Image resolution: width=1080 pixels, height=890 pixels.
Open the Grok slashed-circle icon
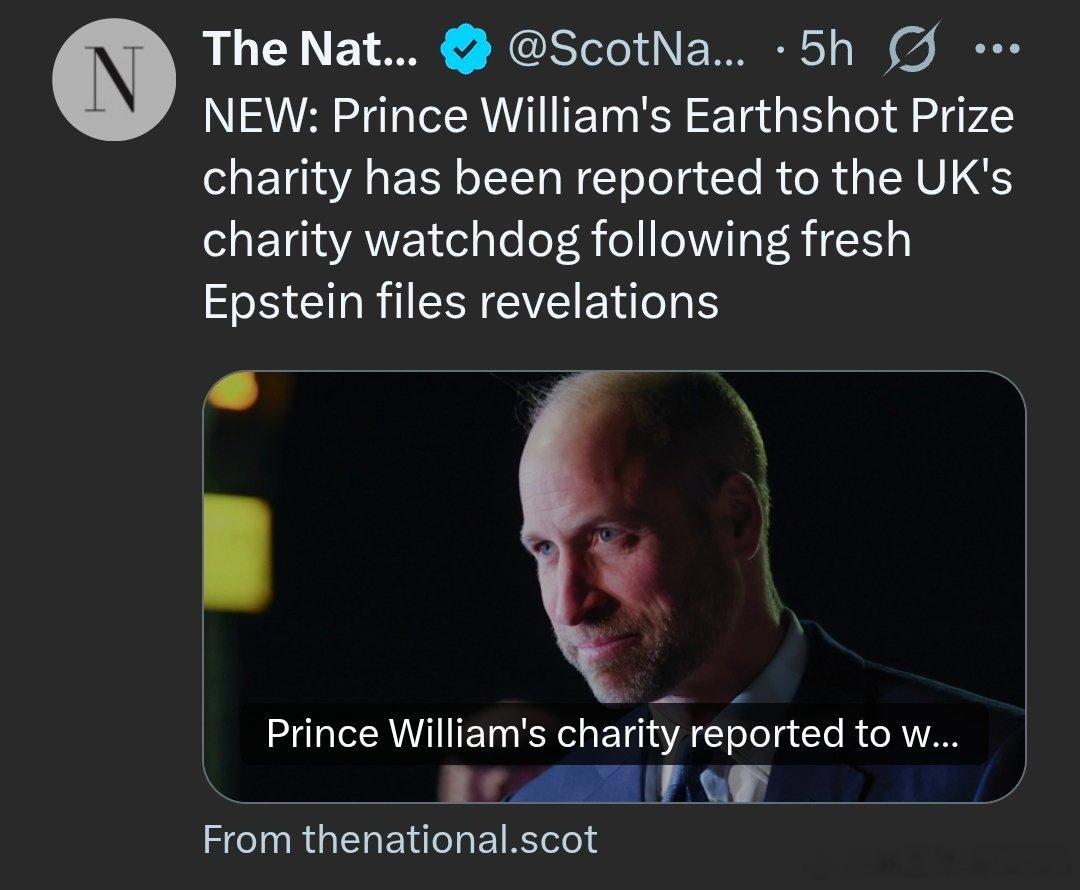tap(908, 49)
